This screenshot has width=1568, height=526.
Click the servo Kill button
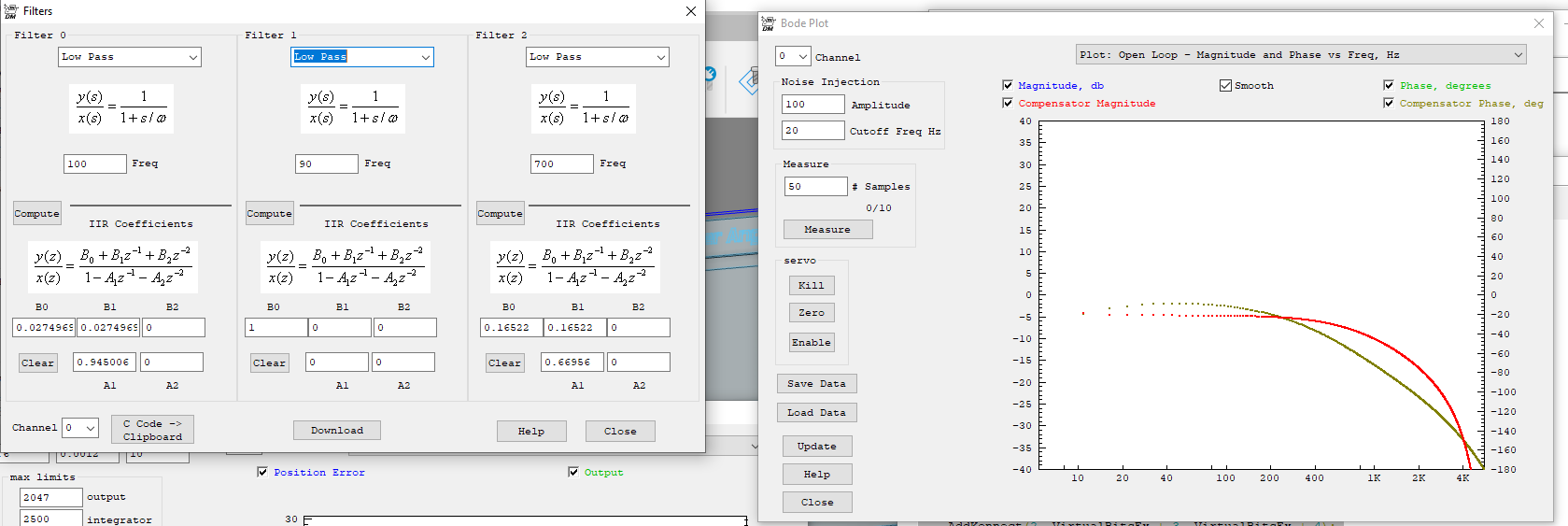[811, 285]
